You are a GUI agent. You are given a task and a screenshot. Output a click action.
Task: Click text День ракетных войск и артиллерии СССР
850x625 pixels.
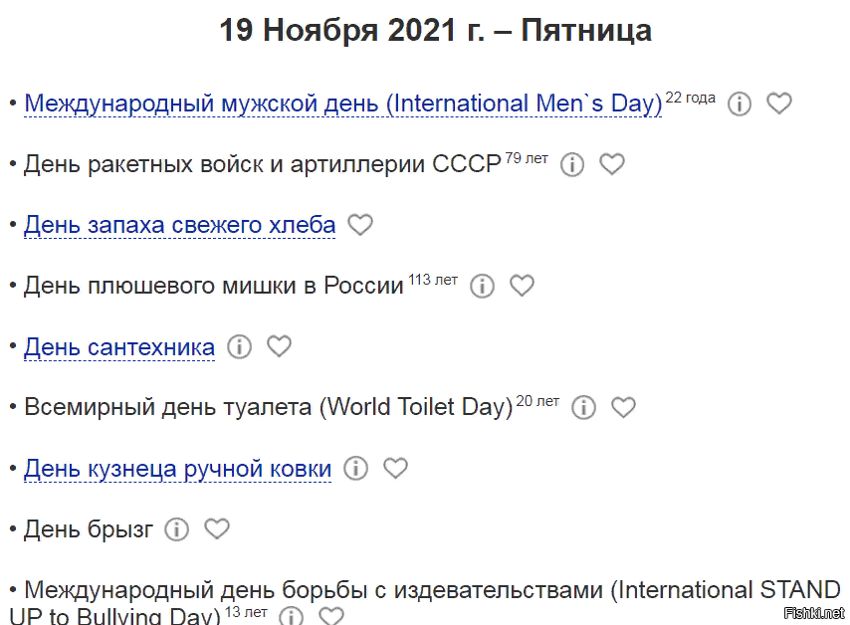tap(262, 164)
